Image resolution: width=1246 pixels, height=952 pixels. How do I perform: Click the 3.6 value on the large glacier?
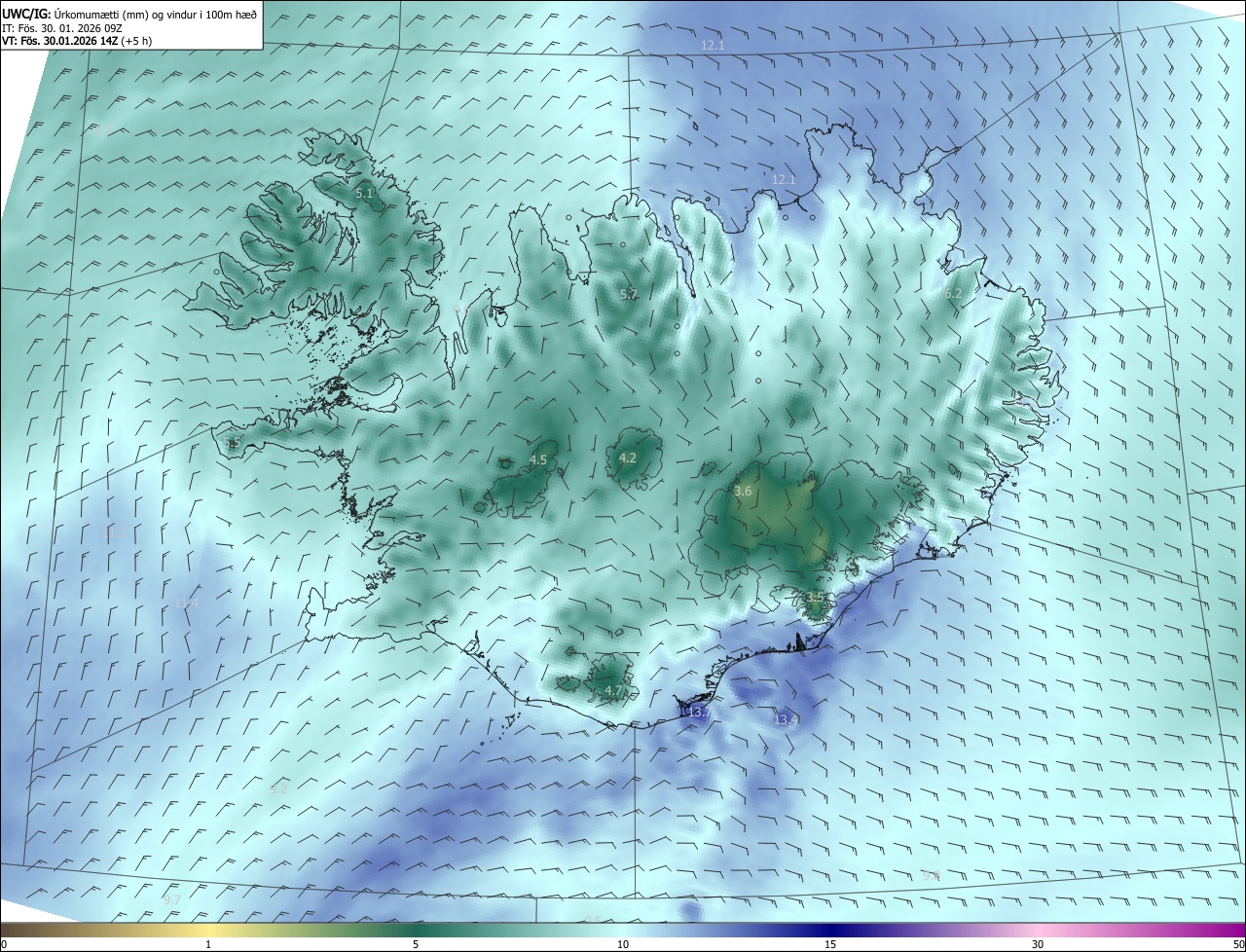point(743,492)
